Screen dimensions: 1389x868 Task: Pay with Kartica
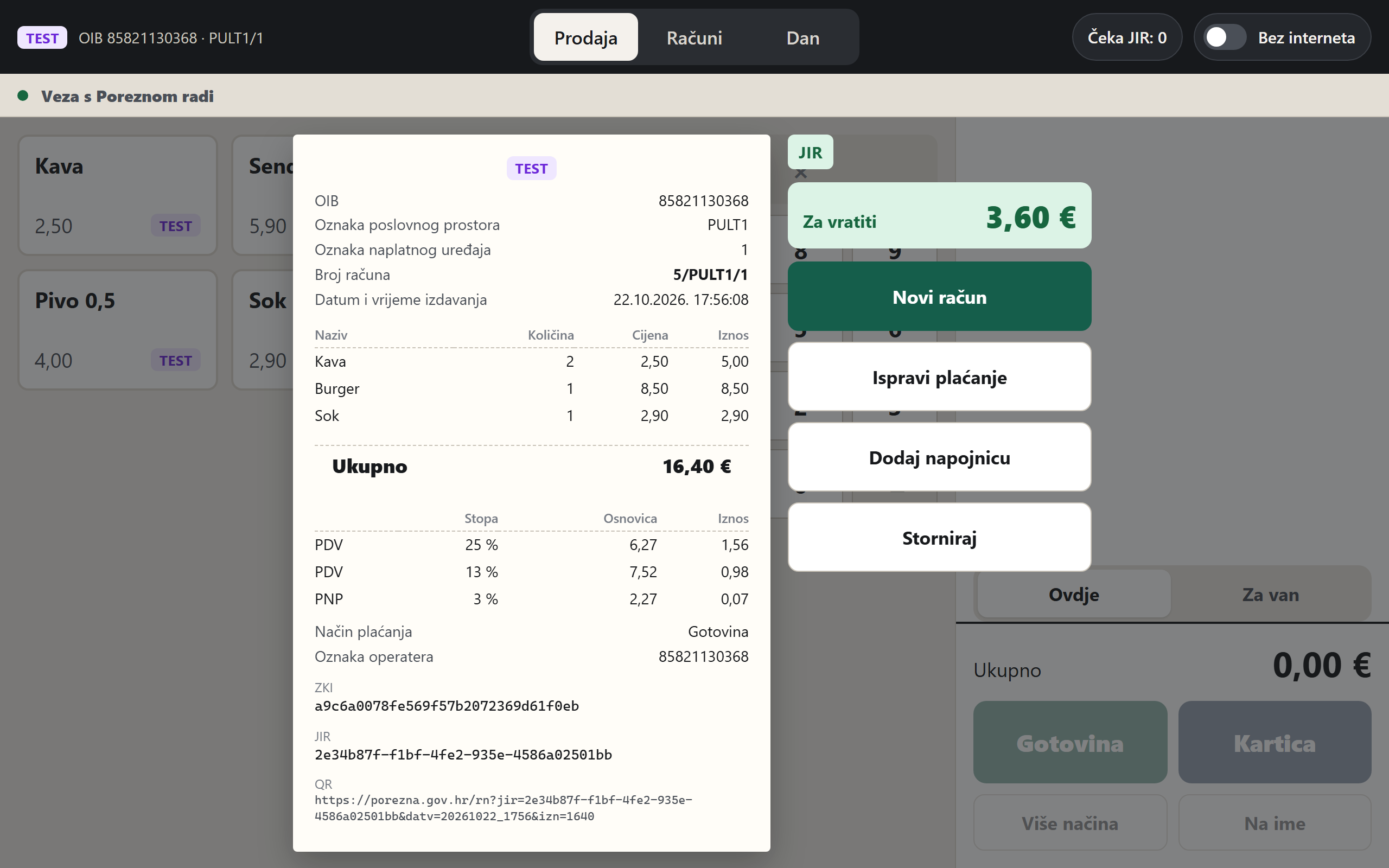[x=1274, y=742]
